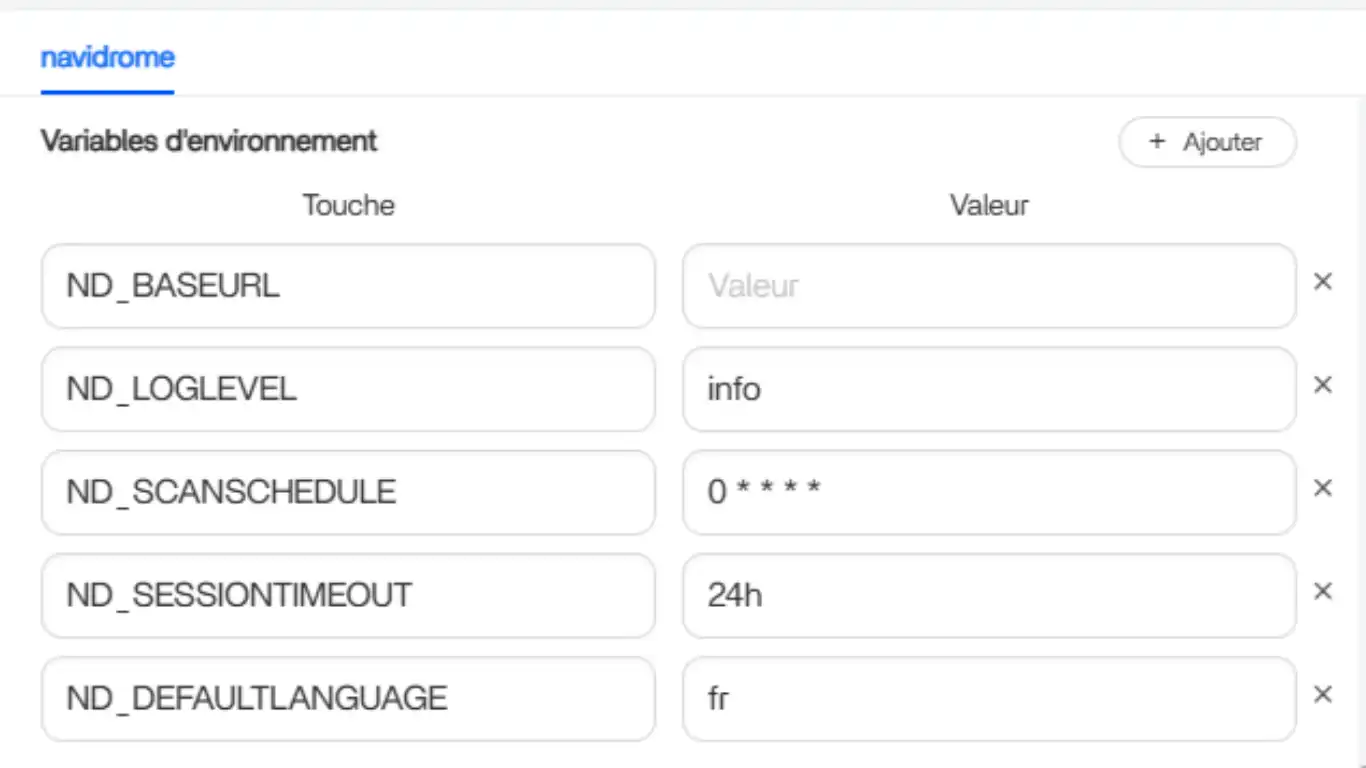
Task: Click the empty Valeur field for ND_BASEURL
Action: pyautogui.click(x=988, y=286)
